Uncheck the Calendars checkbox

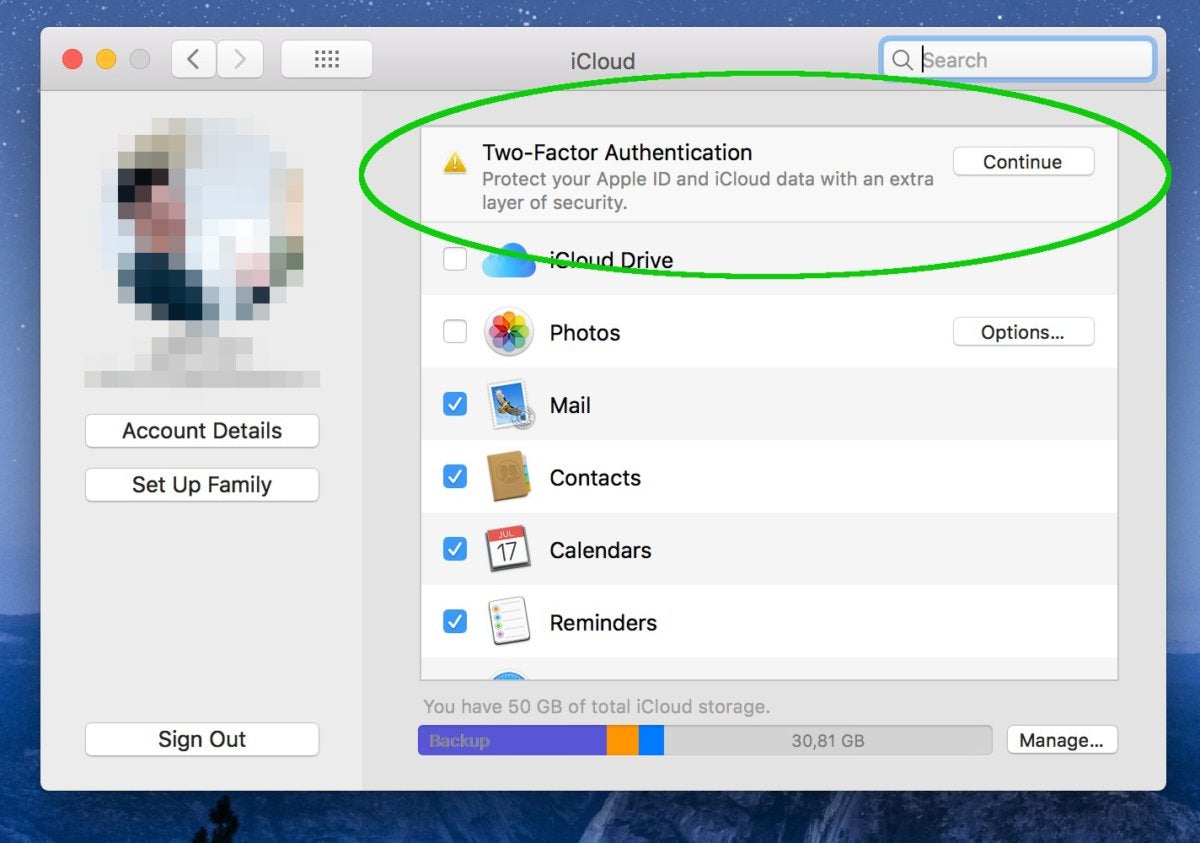pos(455,549)
